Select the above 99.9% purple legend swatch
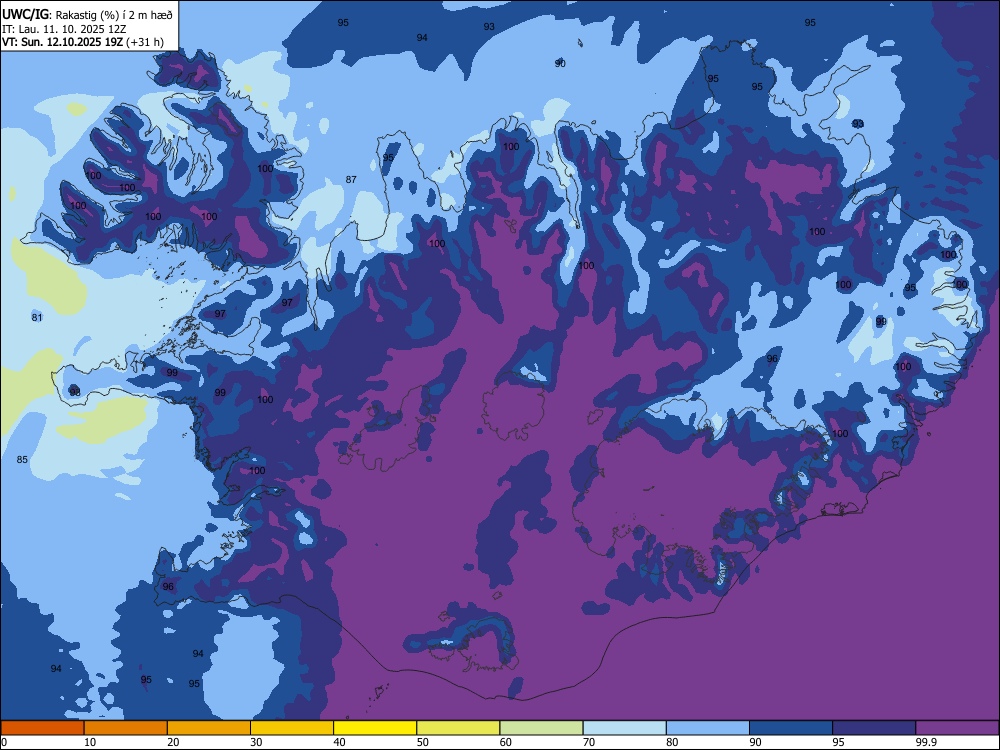The height and width of the screenshot is (750, 1000). coord(957,728)
